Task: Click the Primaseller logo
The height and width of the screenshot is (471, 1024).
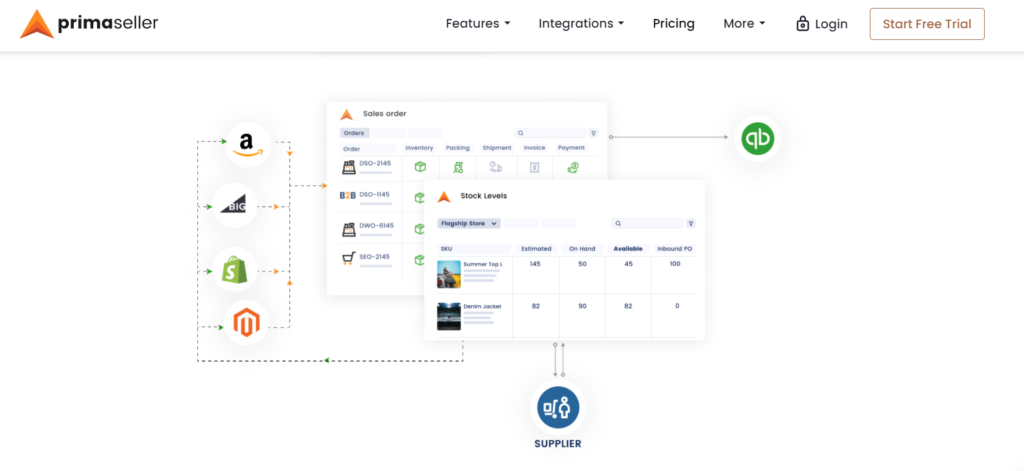Action: pyautogui.click(x=89, y=24)
